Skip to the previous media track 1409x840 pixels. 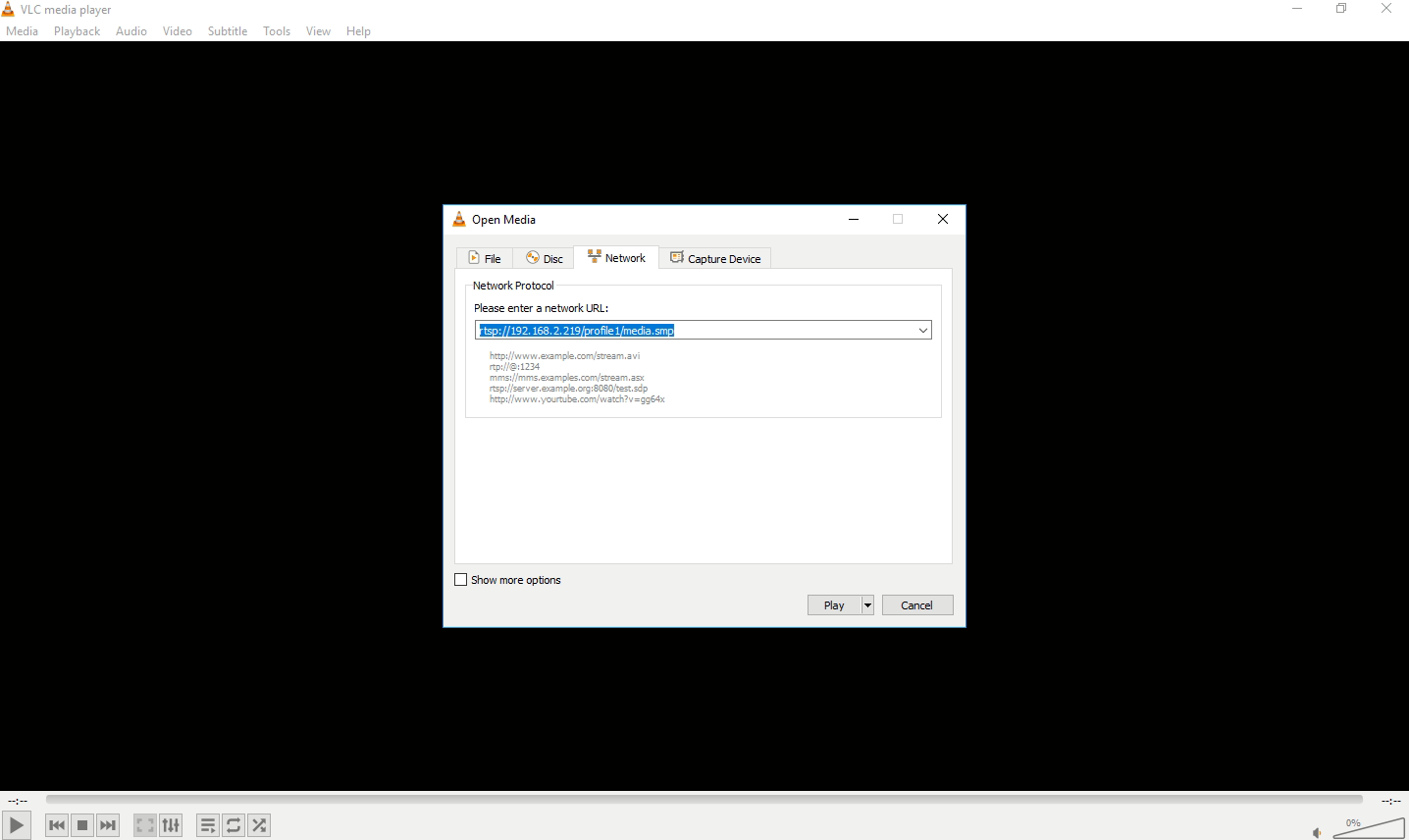click(57, 825)
